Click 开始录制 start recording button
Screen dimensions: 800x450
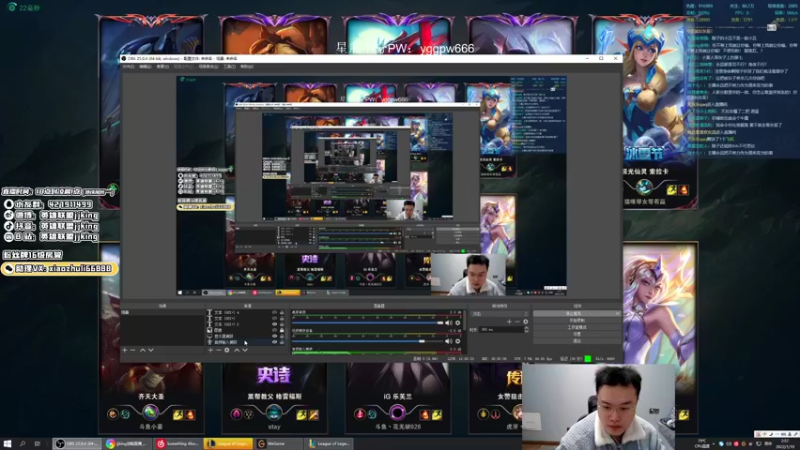tap(577, 320)
